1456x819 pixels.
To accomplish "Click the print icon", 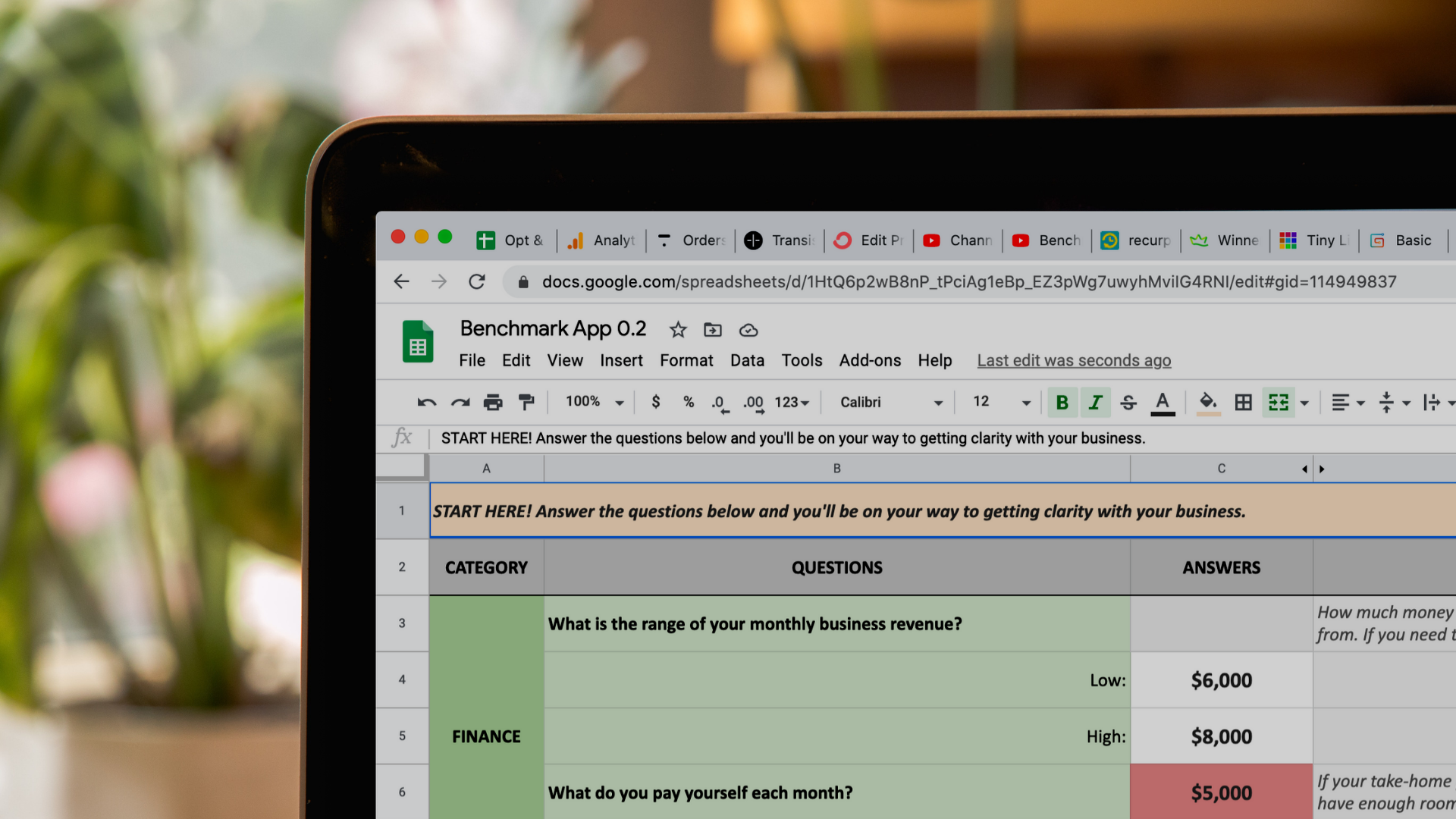I will pos(493,403).
